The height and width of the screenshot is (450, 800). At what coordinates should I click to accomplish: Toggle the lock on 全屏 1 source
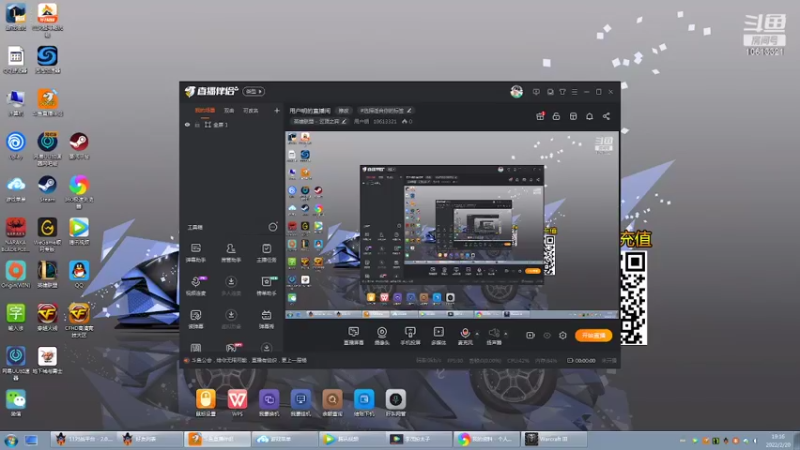197,124
